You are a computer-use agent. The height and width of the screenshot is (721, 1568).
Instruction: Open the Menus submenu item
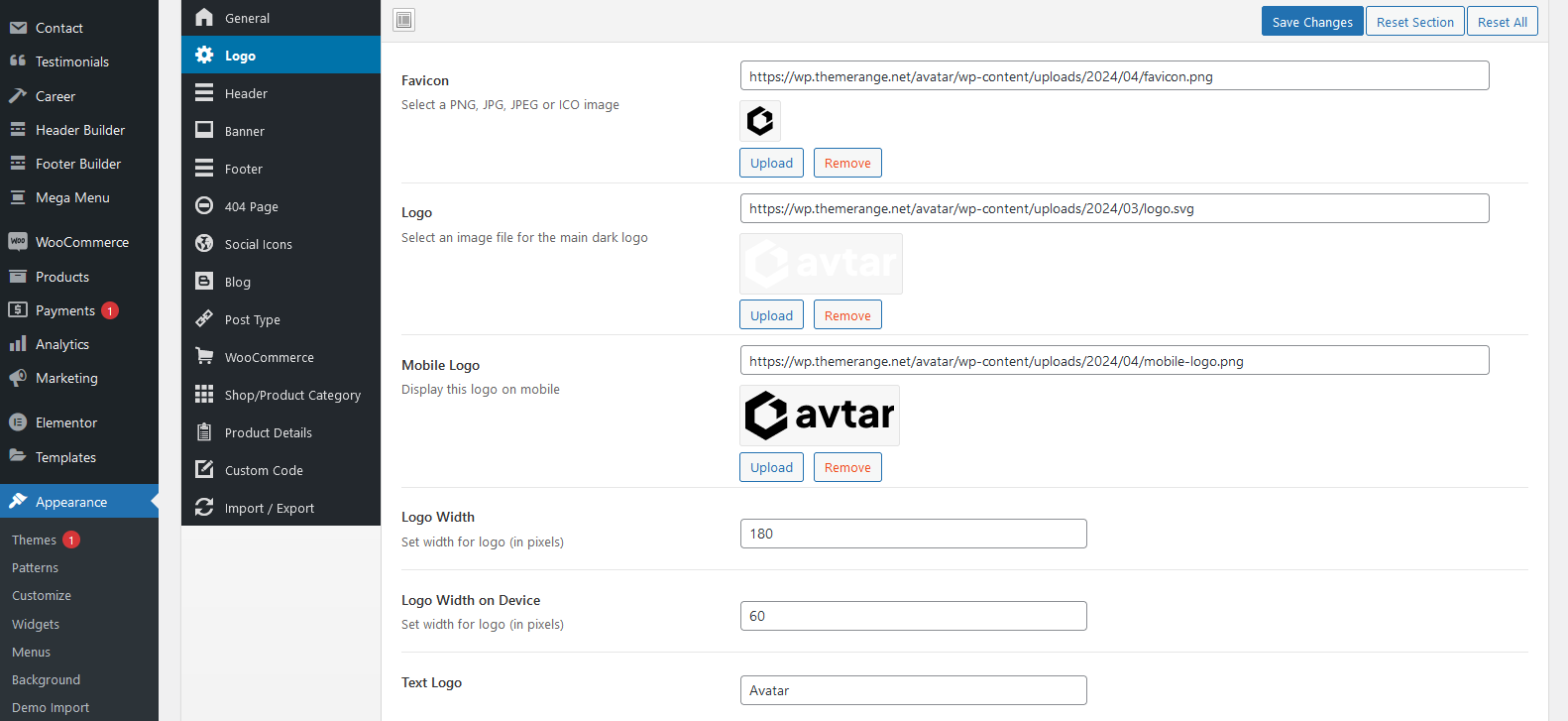coord(31,652)
